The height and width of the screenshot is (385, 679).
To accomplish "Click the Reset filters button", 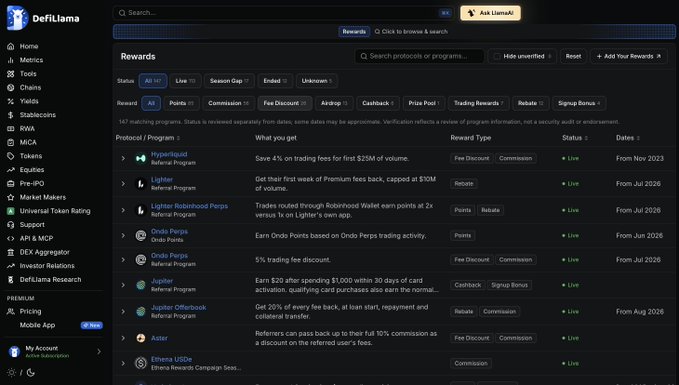I will tap(573, 56).
